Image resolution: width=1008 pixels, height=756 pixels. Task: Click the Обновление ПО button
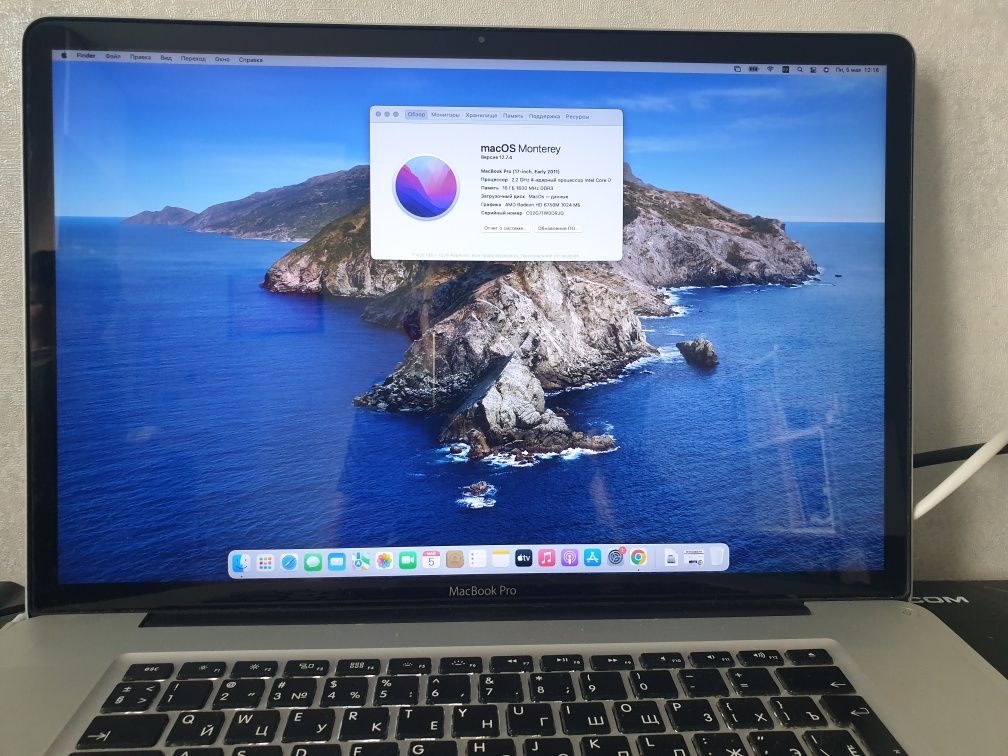tap(558, 228)
